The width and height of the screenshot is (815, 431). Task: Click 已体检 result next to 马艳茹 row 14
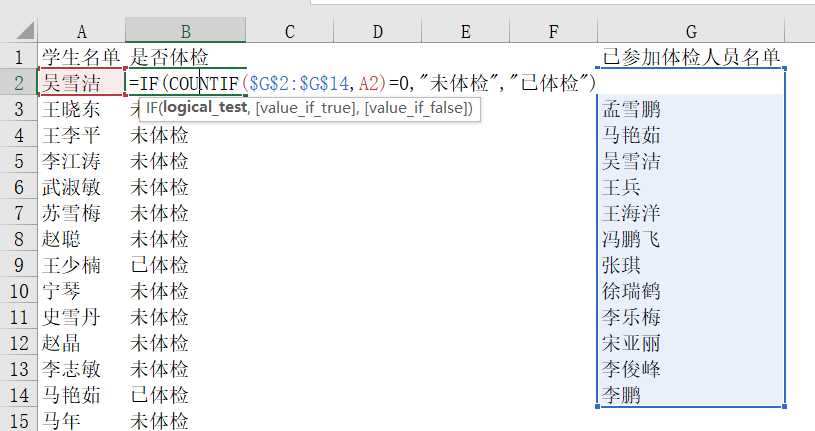(x=185, y=395)
